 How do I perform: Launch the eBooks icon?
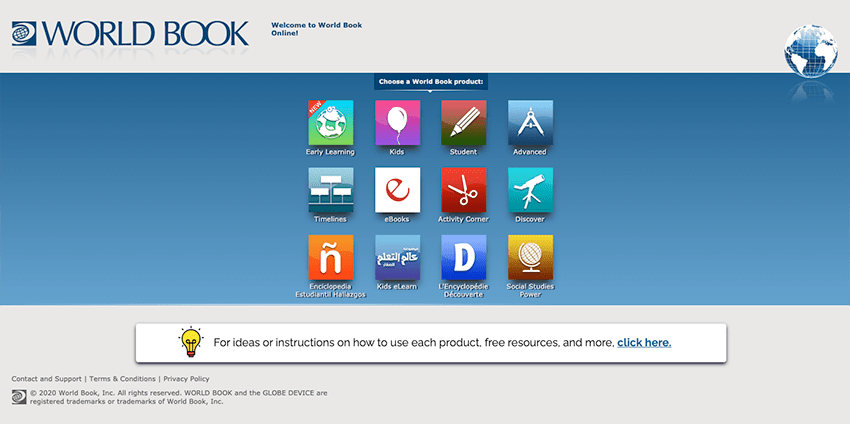coord(397,190)
